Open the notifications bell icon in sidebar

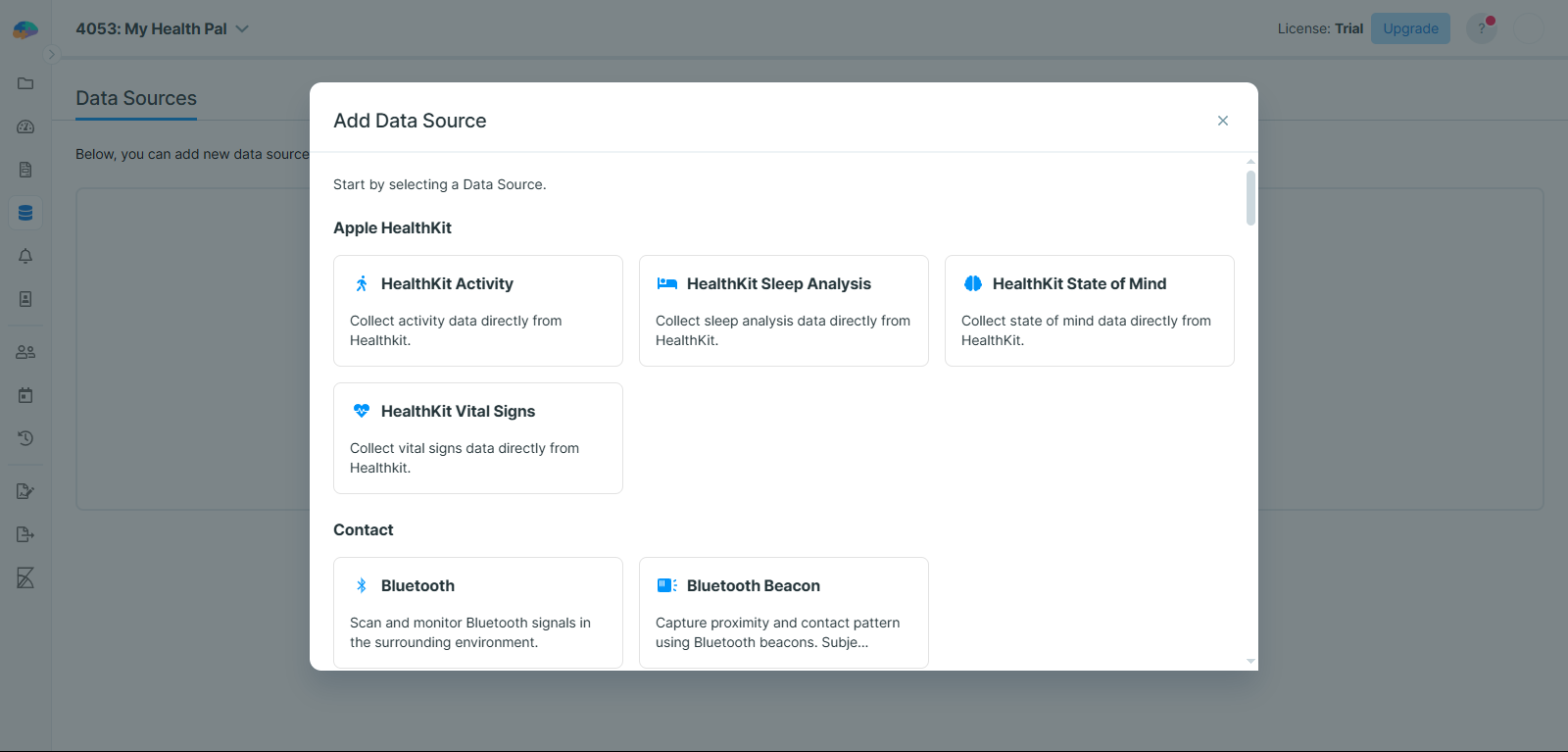coord(25,256)
